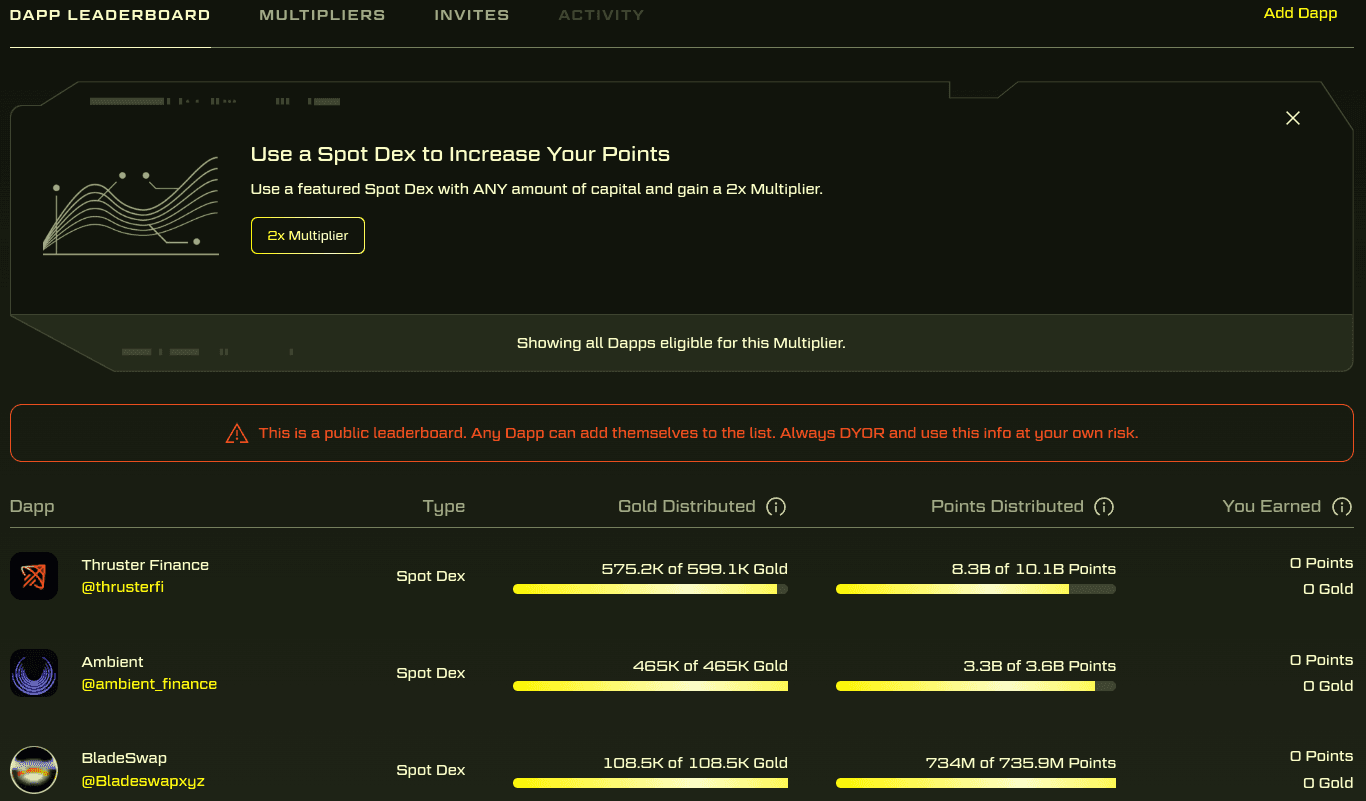Click Thruster Finance gold progress bar
Image resolution: width=1366 pixels, height=801 pixels.
[650, 589]
